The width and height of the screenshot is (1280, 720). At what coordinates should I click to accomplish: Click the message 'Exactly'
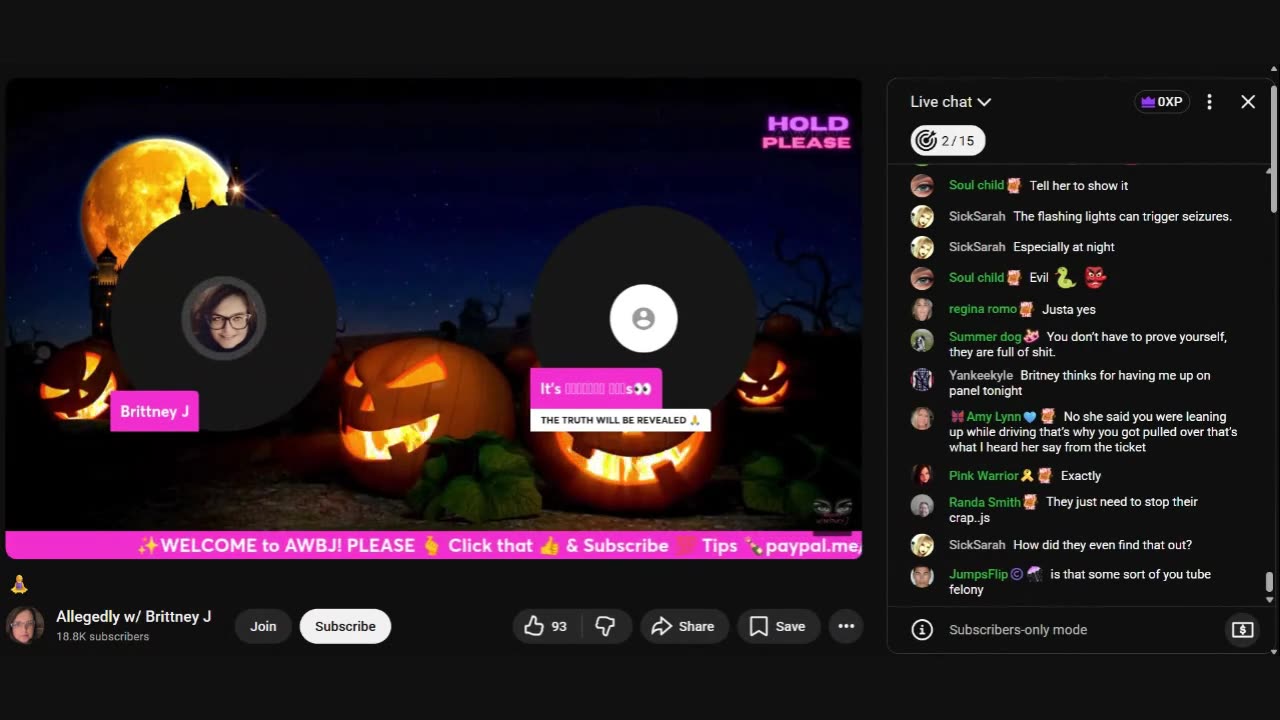click(x=1081, y=476)
